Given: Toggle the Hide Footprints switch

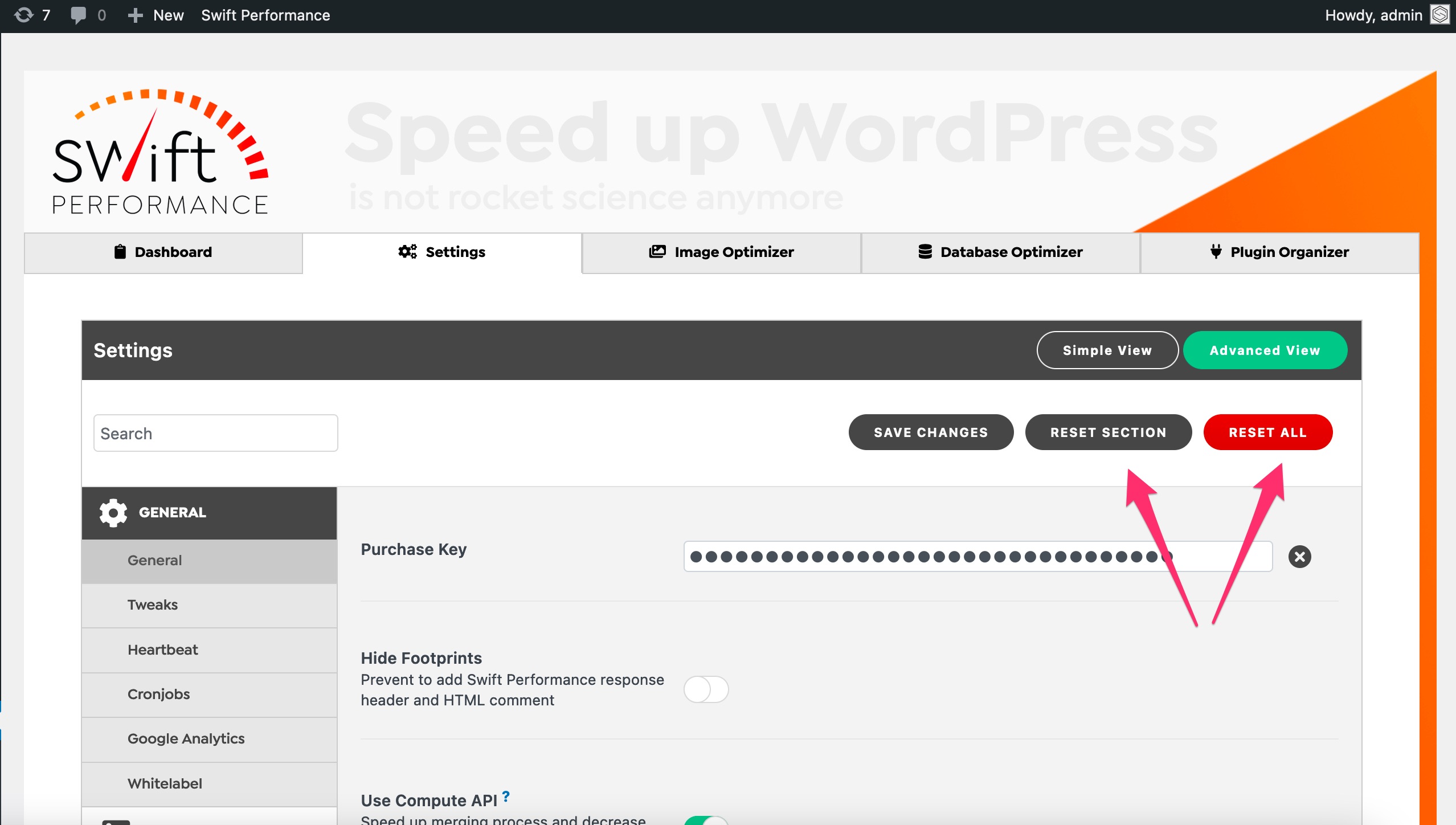Looking at the screenshot, I should click(706, 689).
